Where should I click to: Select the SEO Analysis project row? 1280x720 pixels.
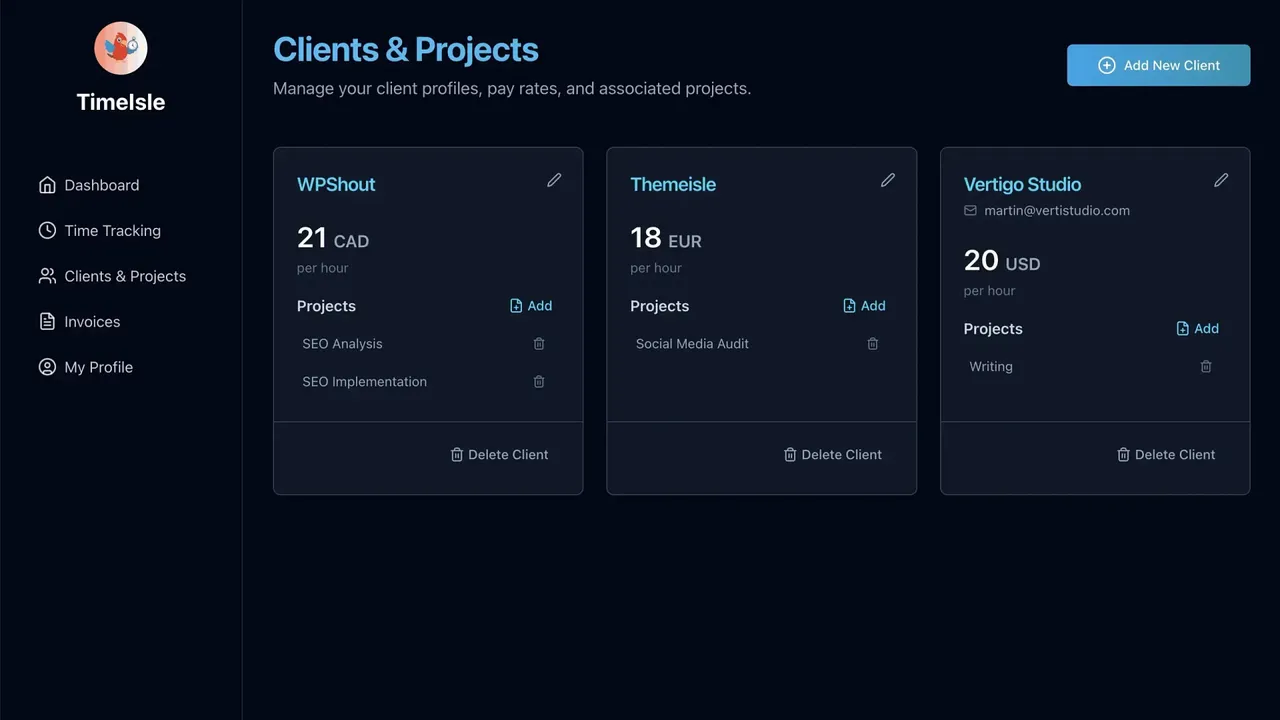tap(428, 343)
